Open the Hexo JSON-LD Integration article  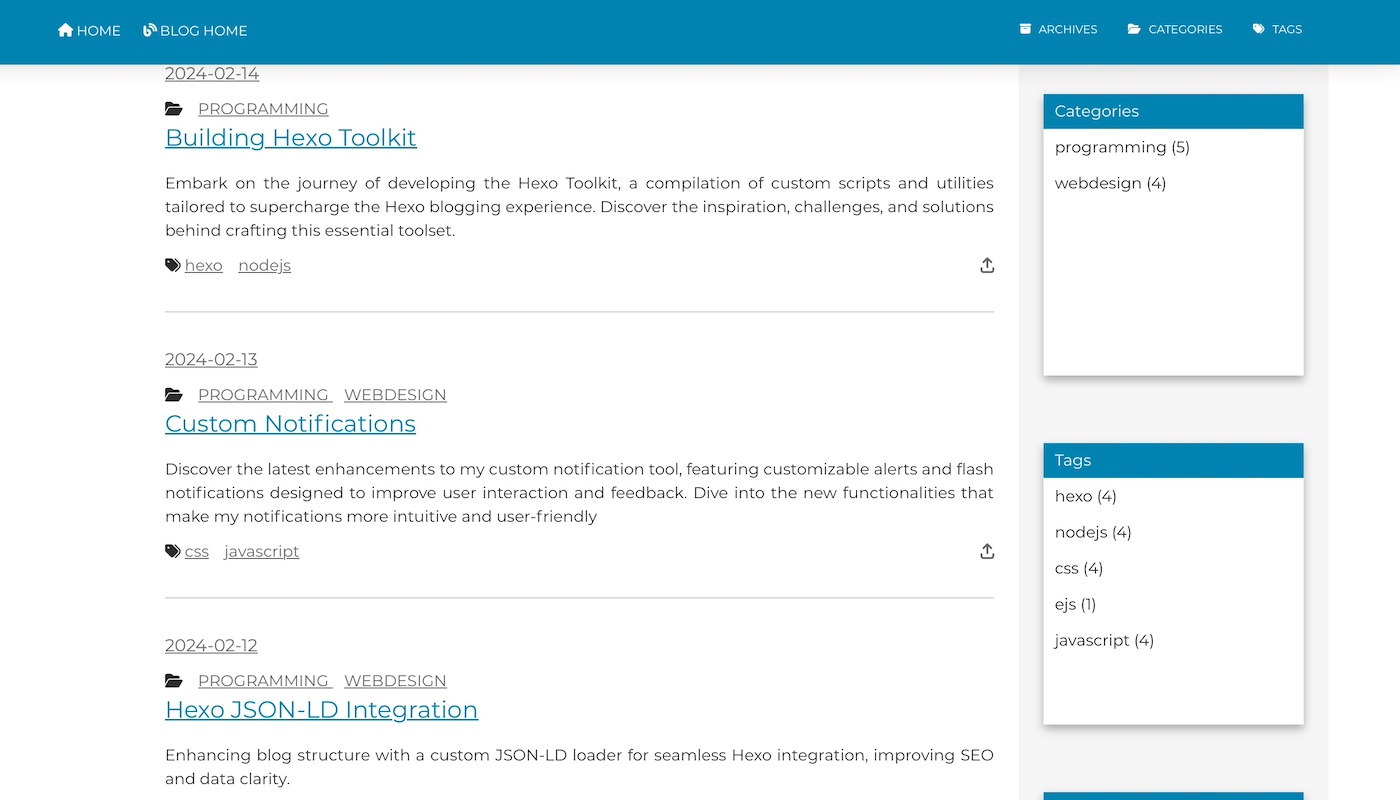point(321,710)
